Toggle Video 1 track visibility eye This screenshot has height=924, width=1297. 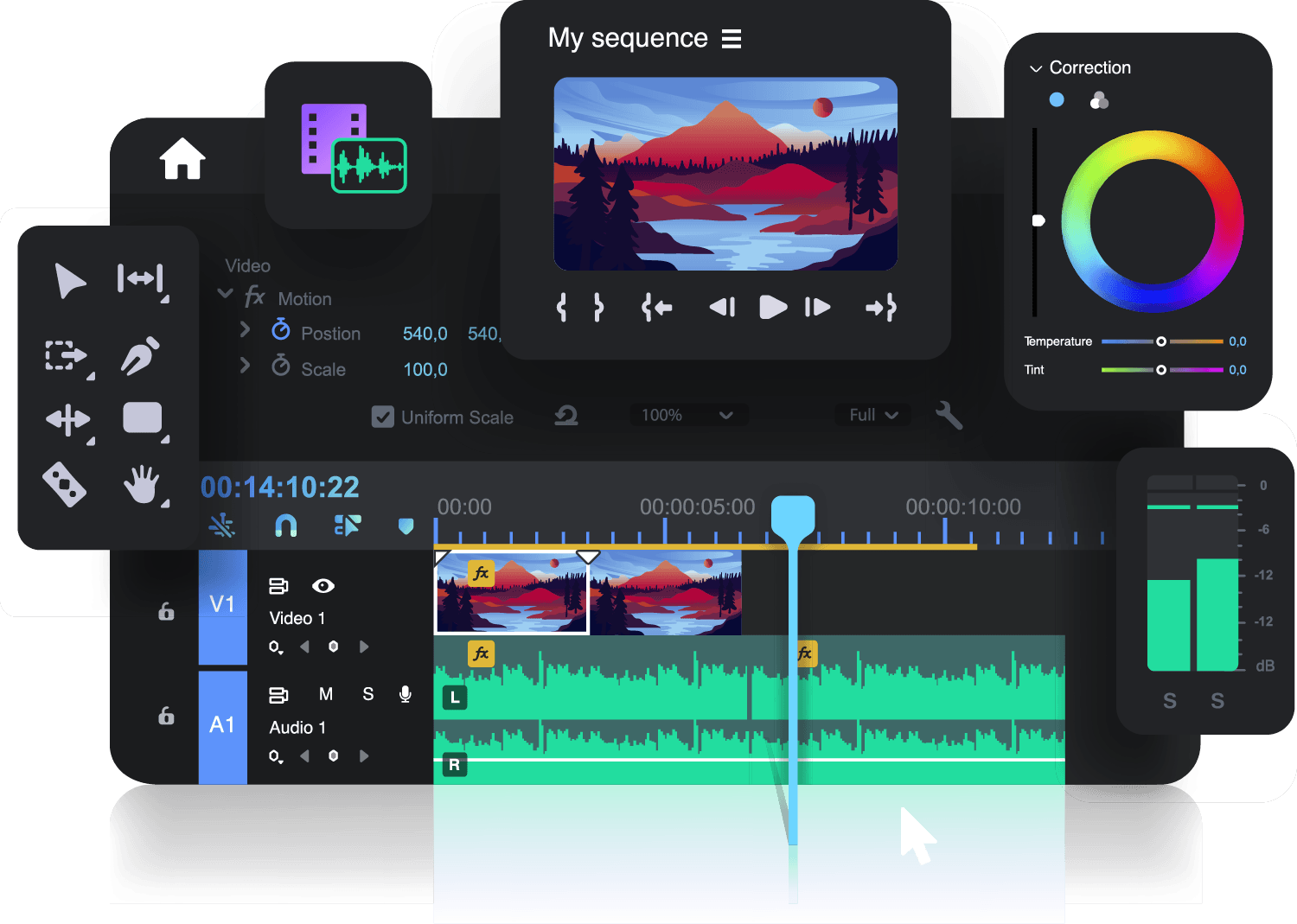(323, 586)
